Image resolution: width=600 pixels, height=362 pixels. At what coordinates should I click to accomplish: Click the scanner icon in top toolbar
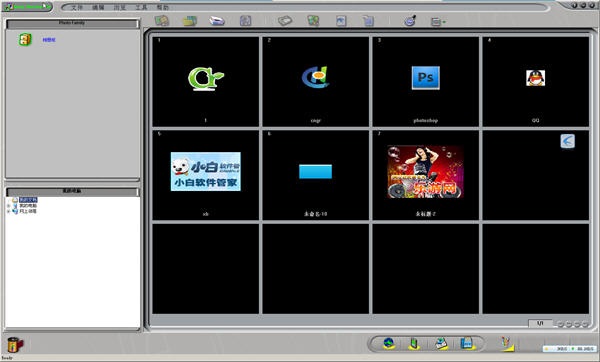click(217, 21)
